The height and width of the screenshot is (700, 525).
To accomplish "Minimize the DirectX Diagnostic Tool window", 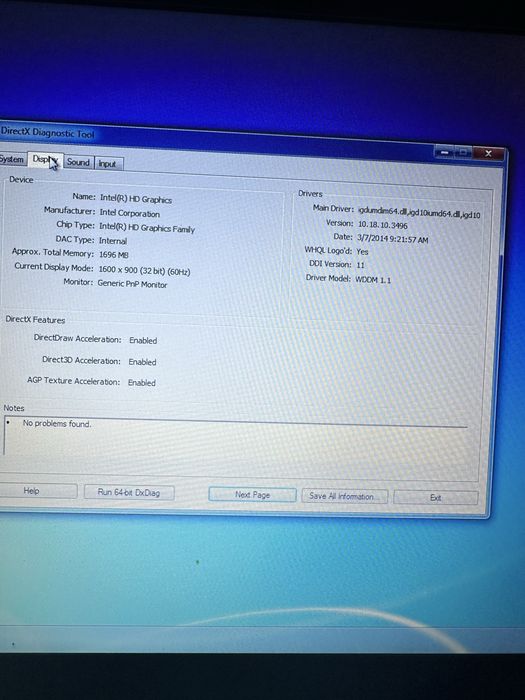I will point(444,153).
